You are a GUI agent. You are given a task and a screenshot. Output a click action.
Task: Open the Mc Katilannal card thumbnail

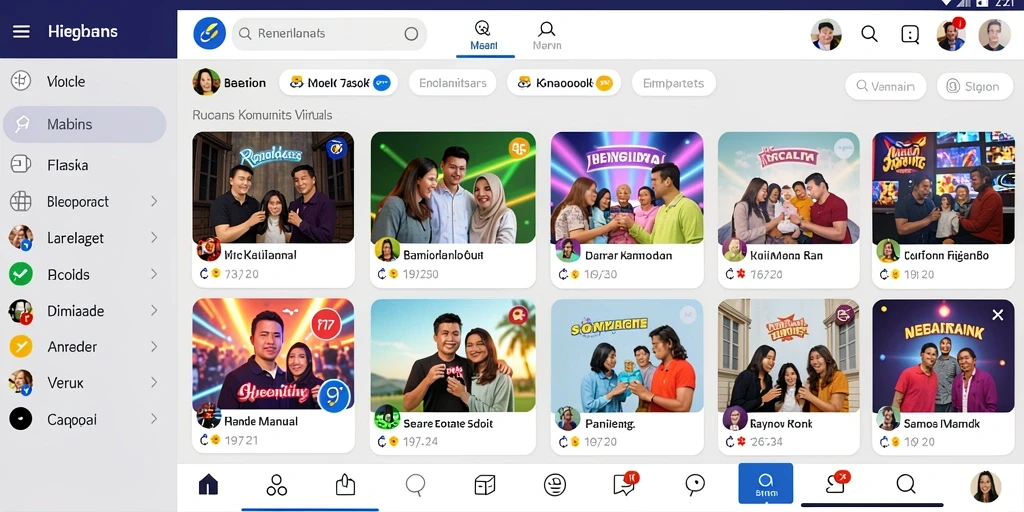(273, 187)
